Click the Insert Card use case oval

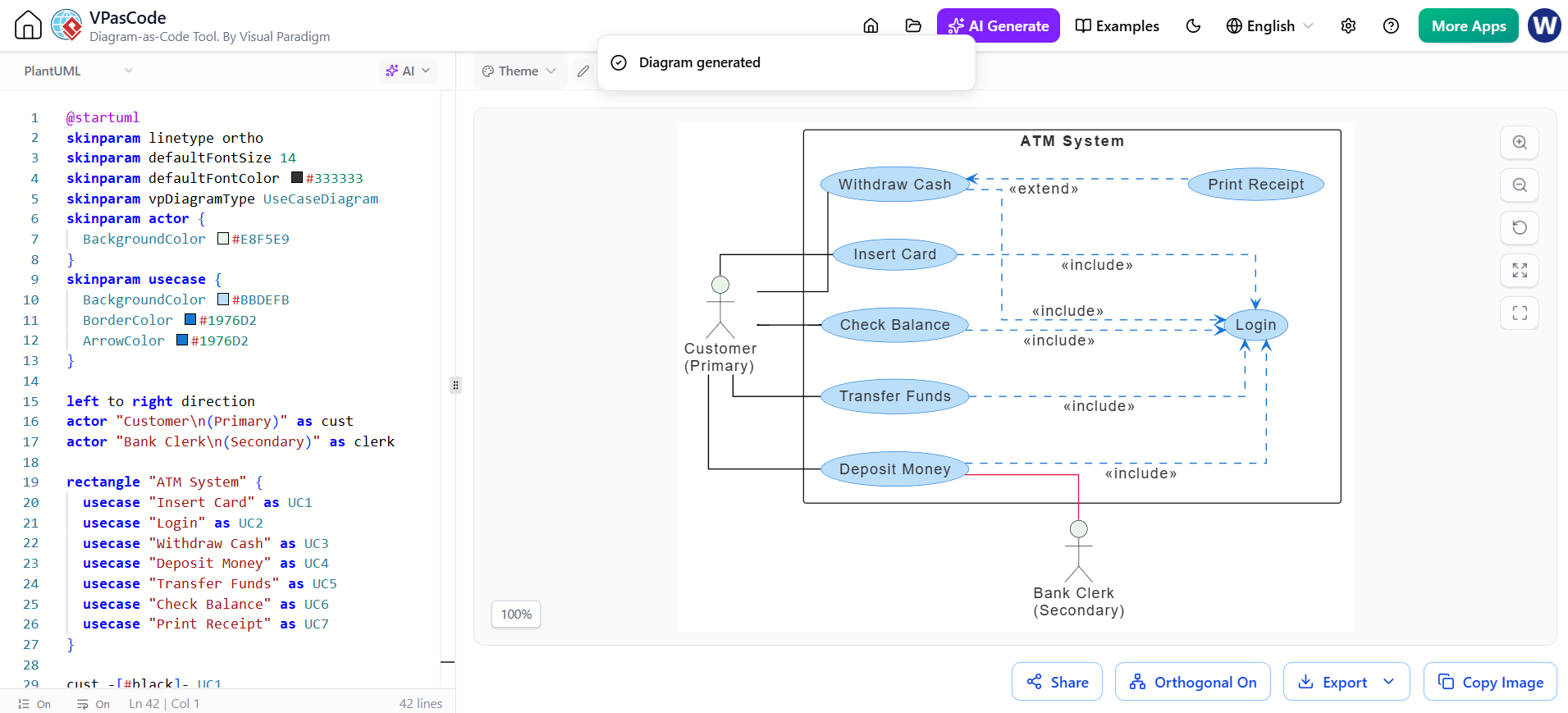tap(894, 254)
